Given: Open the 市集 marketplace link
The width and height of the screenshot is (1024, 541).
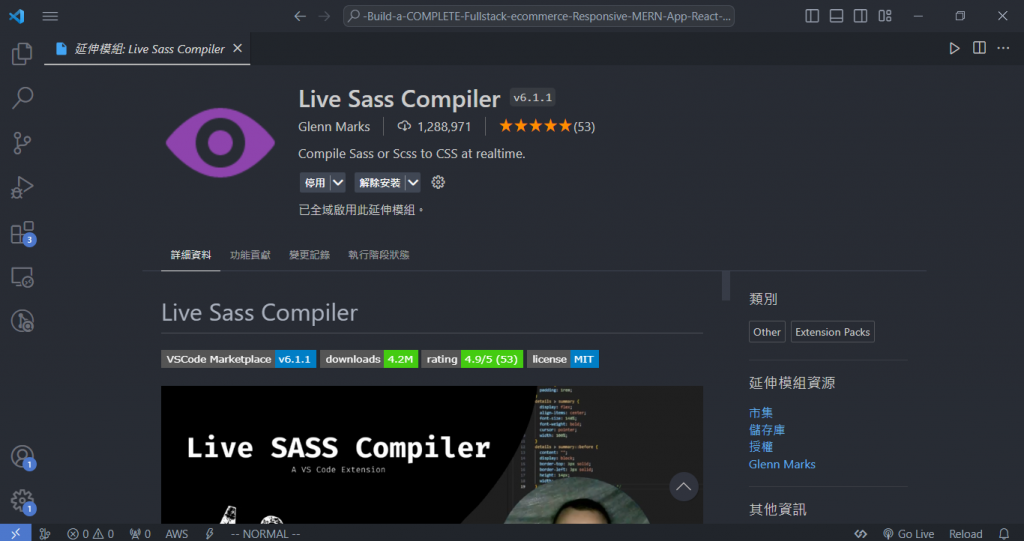Looking at the screenshot, I should (761, 413).
